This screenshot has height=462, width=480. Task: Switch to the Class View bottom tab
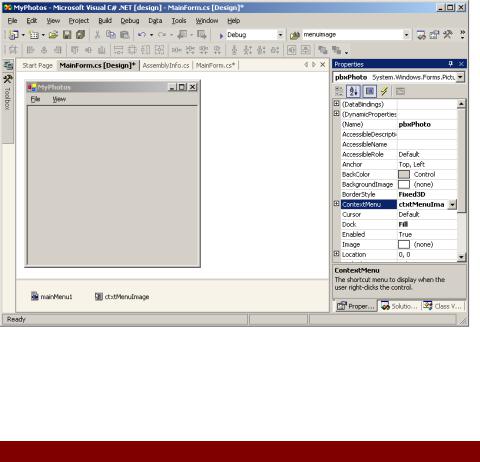coord(443,306)
